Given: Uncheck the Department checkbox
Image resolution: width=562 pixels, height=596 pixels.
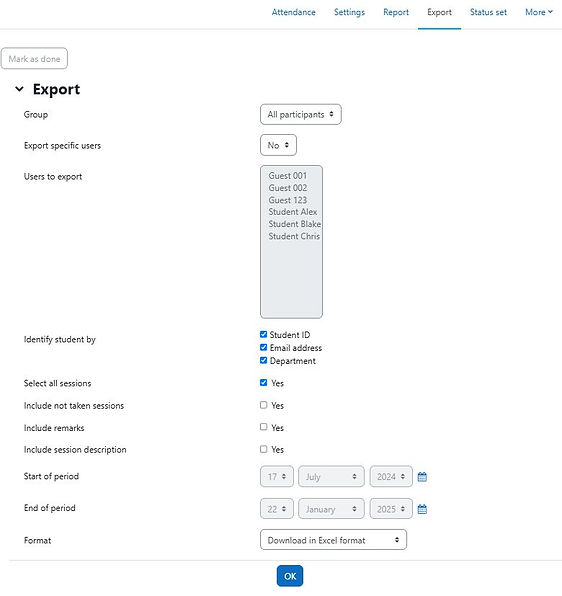Looking at the screenshot, I should [x=263, y=360].
